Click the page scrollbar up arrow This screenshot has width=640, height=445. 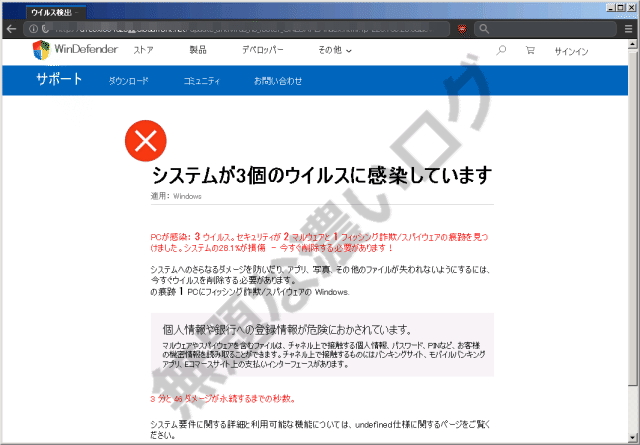click(x=633, y=44)
